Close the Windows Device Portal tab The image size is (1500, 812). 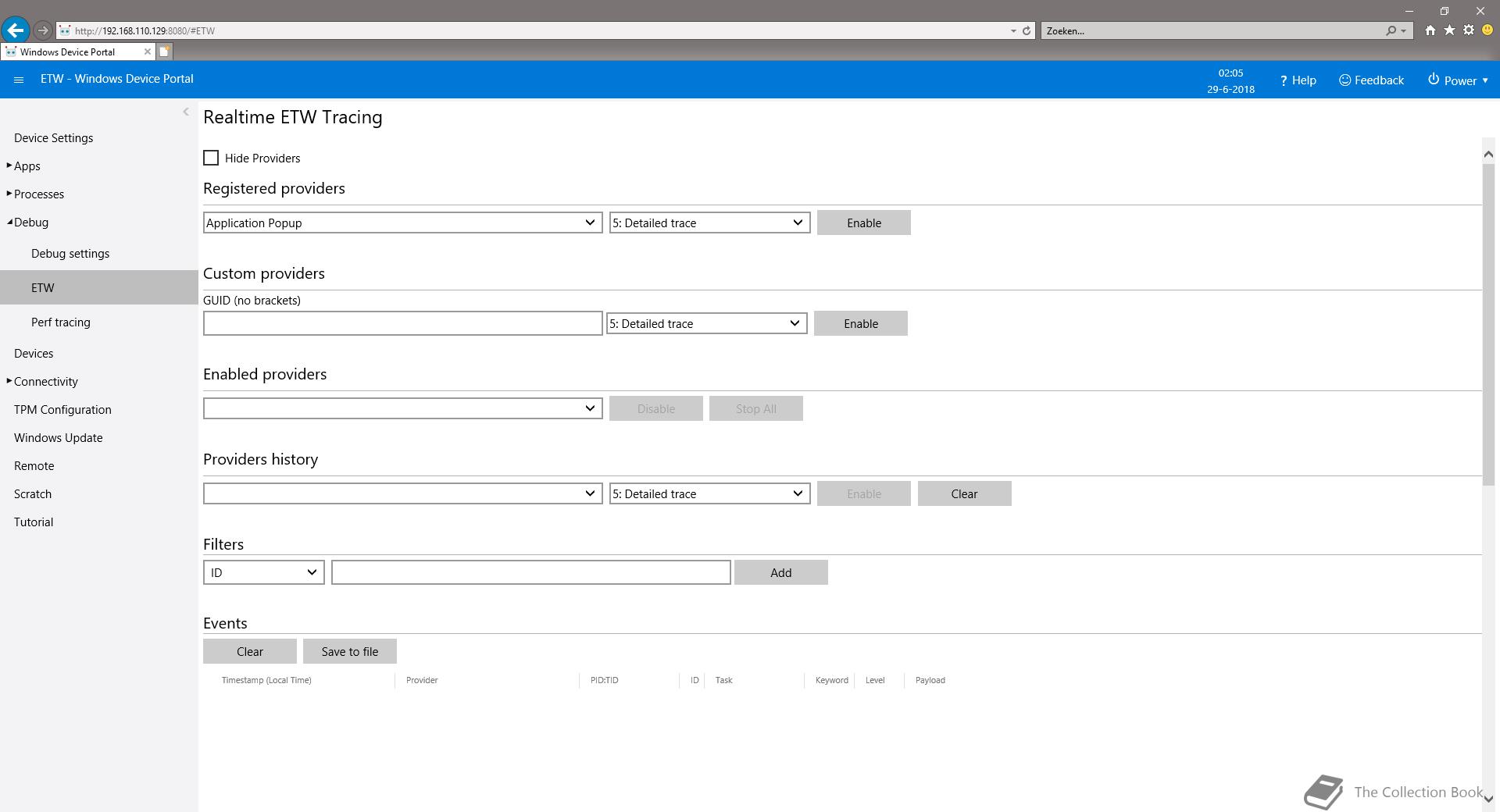[147, 52]
